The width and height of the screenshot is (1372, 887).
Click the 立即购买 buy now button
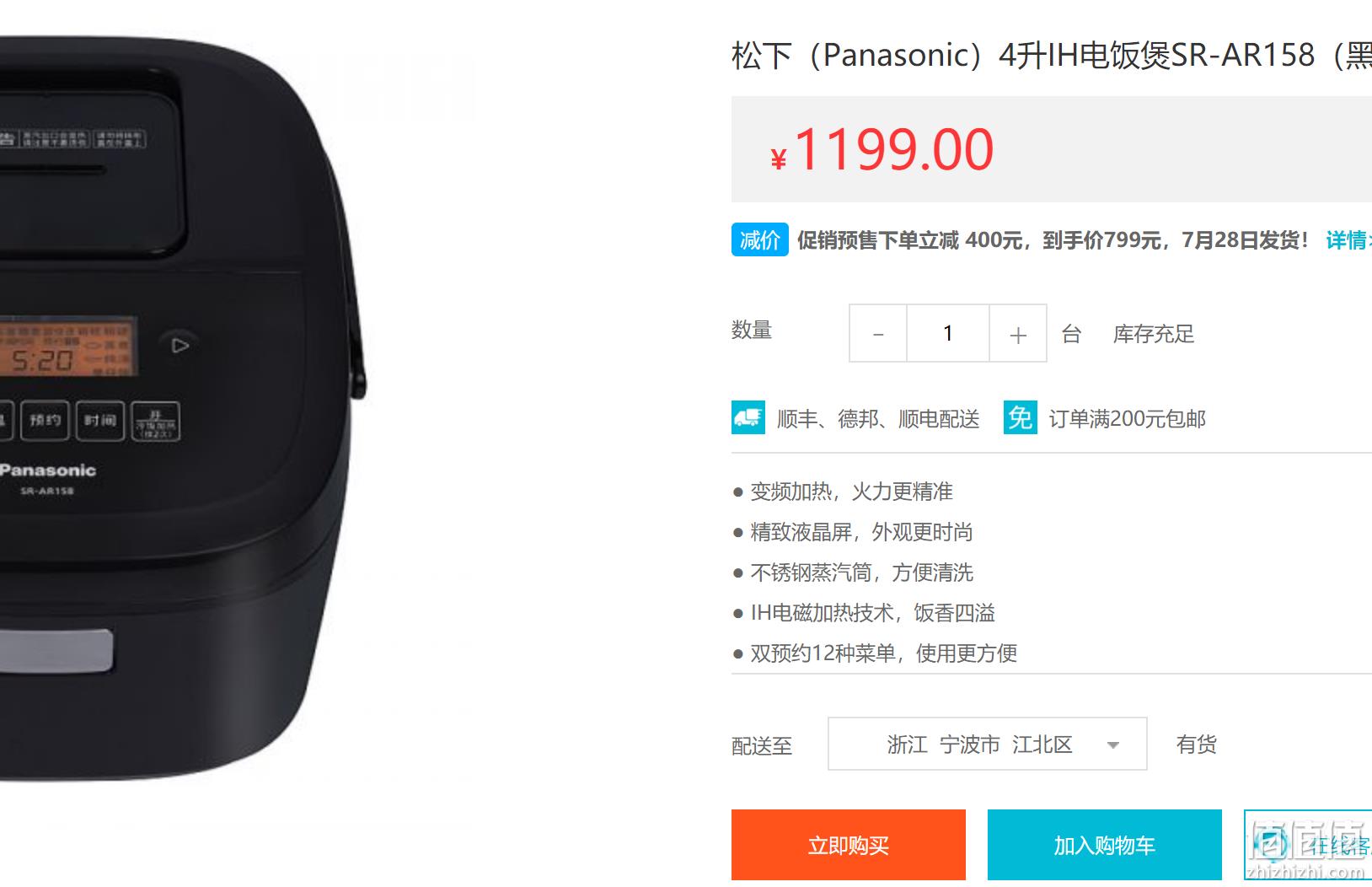coord(849,845)
